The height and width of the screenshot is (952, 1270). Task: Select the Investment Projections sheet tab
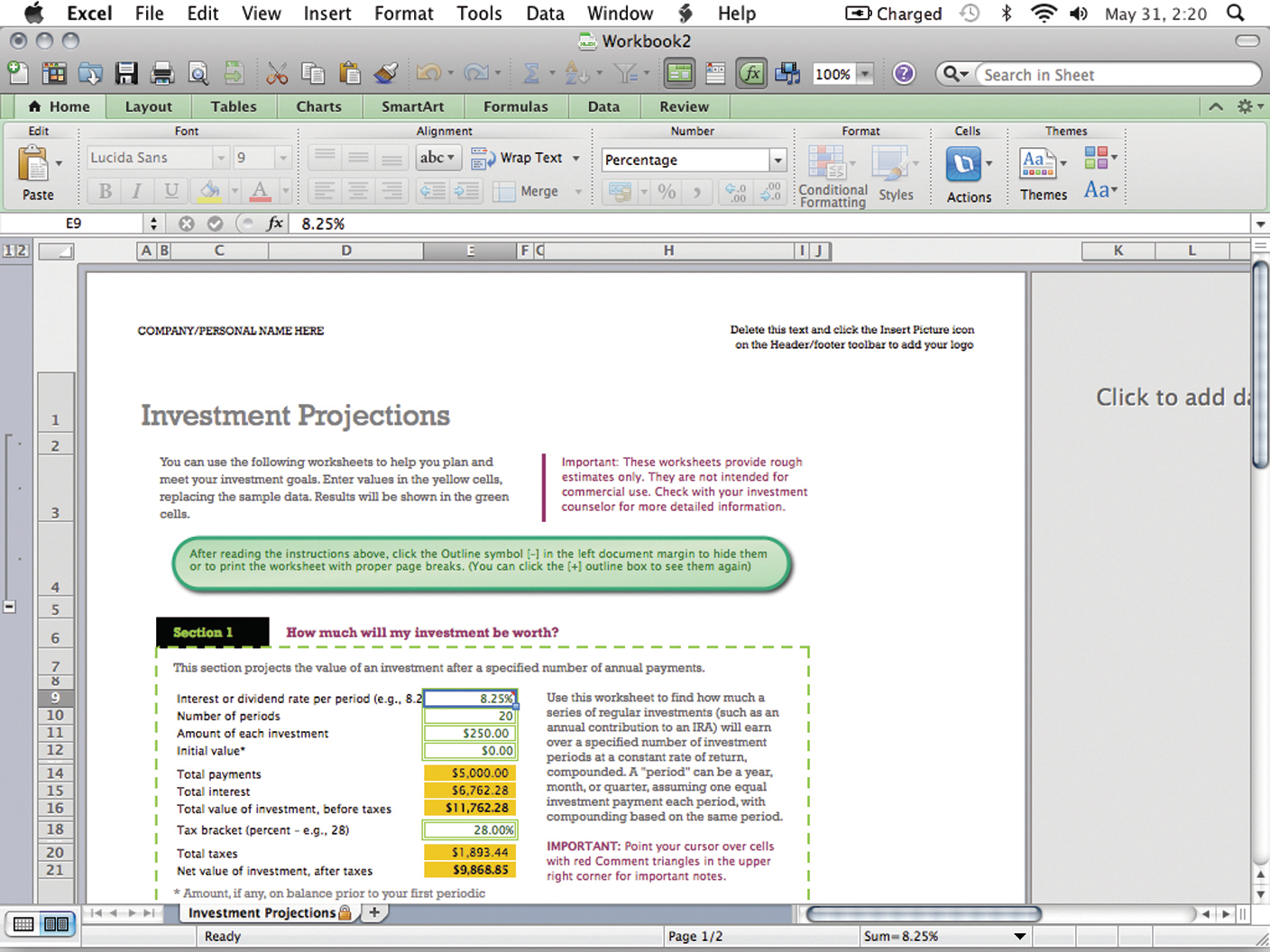[x=268, y=912]
